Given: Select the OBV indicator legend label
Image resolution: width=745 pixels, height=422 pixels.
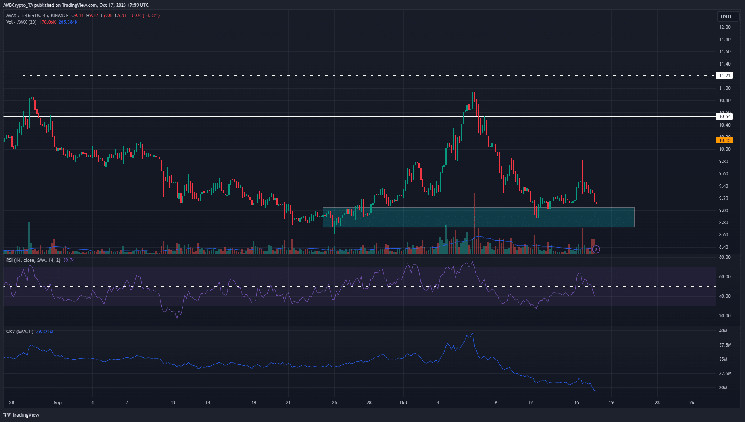Looking at the screenshot, I should pyautogui.click(x=29, y=331).
